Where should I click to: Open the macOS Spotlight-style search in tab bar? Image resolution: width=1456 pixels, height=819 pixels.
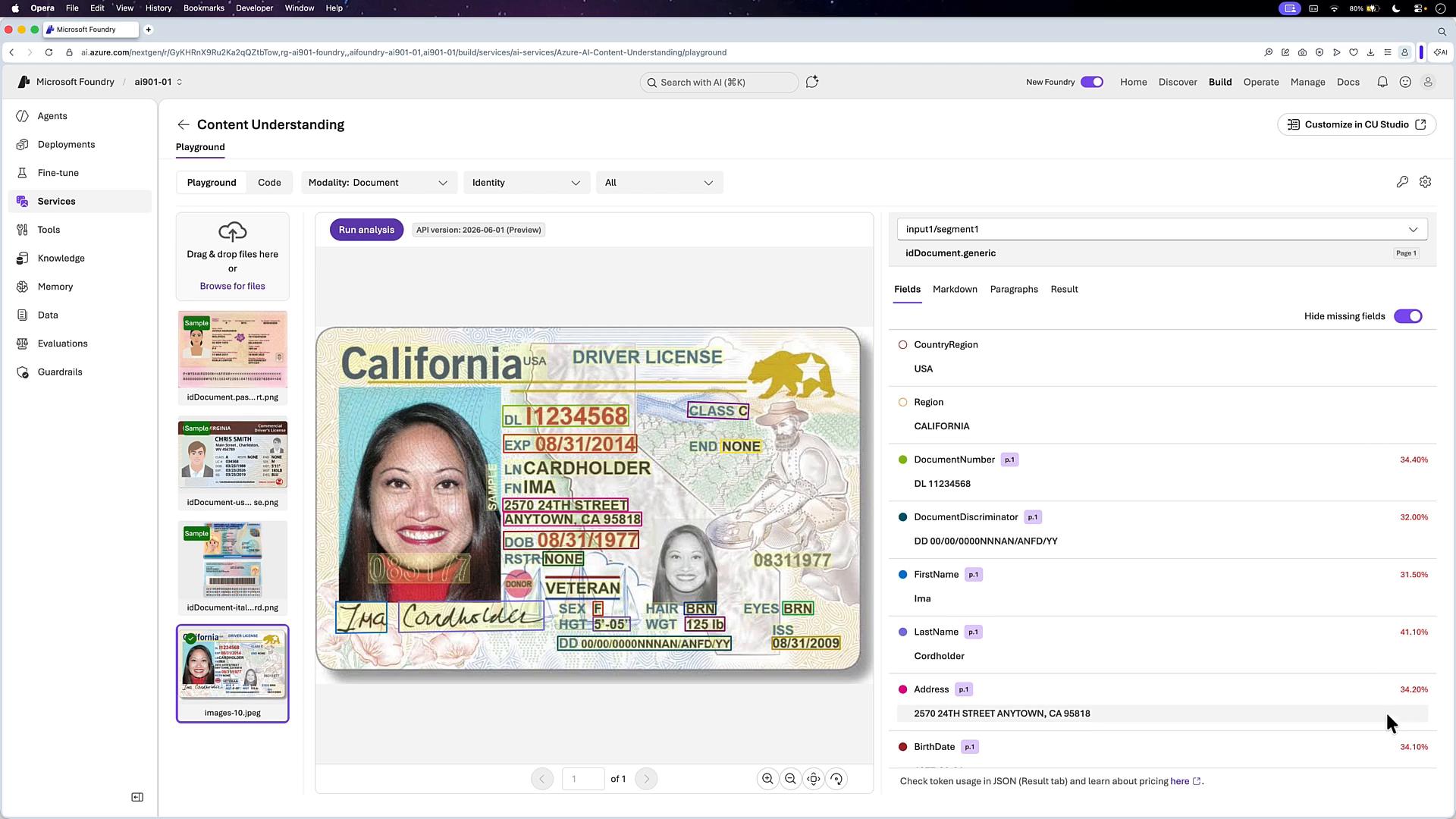[1442, 31]
